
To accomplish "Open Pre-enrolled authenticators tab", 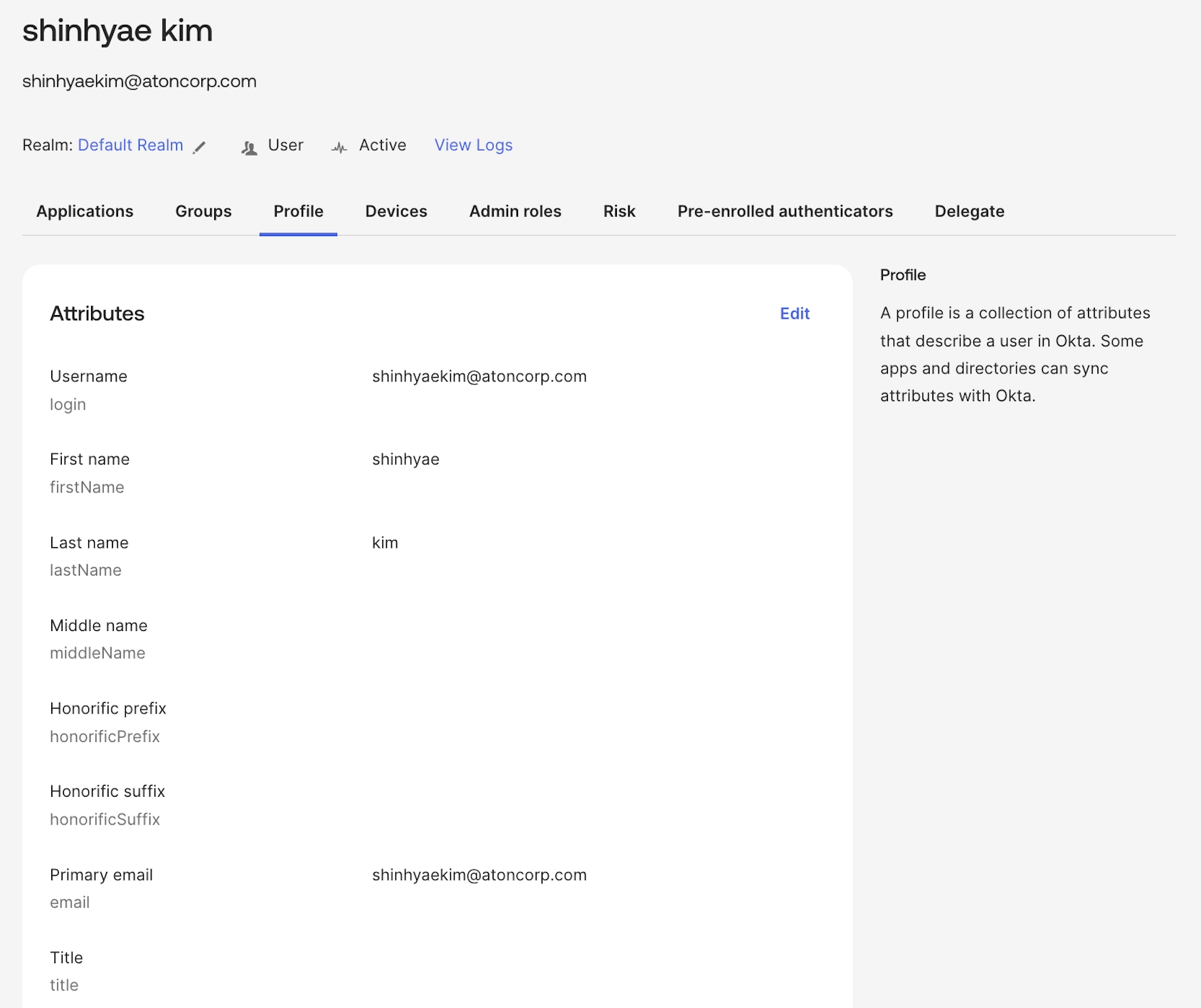I will pyautogui.click(x=785, y=211).
